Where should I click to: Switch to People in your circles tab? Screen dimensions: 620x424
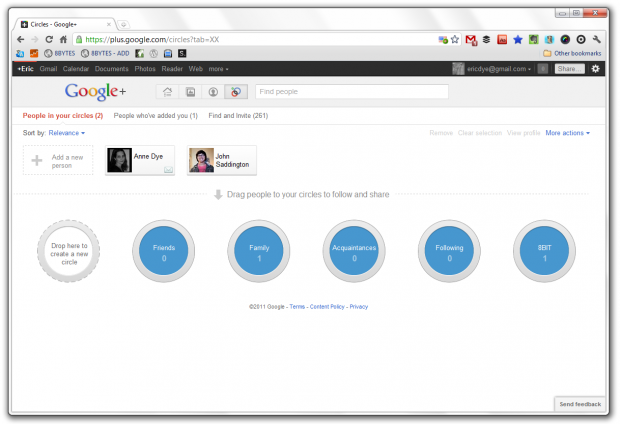point(62,115)
